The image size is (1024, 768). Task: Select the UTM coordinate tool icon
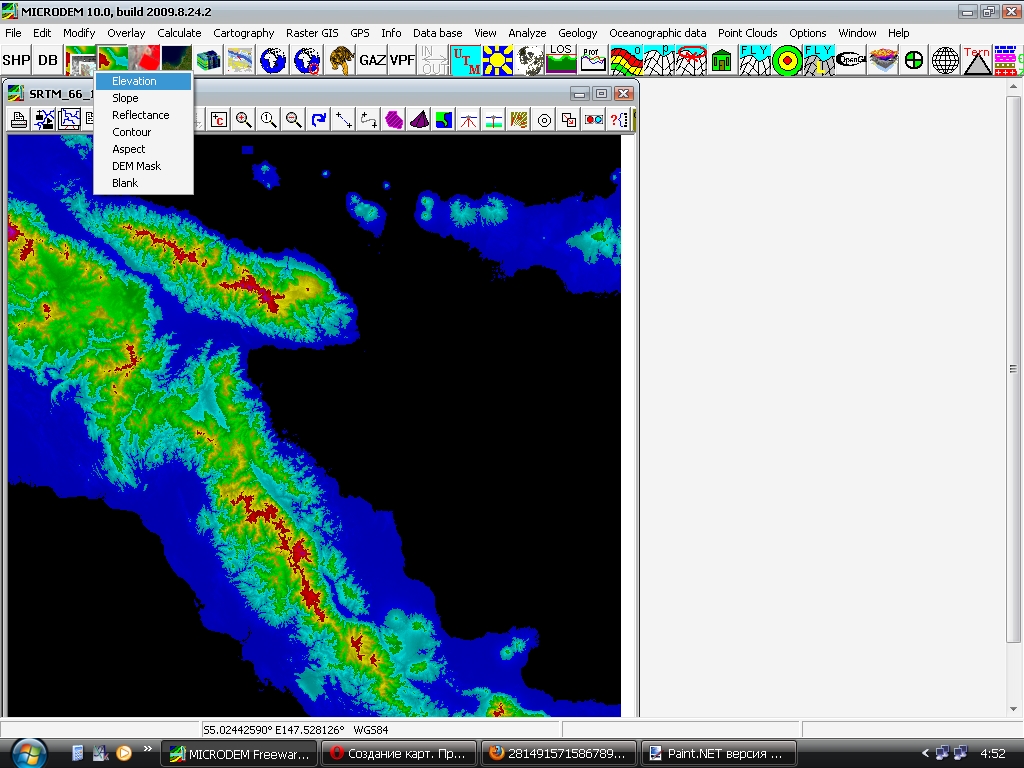466,60
